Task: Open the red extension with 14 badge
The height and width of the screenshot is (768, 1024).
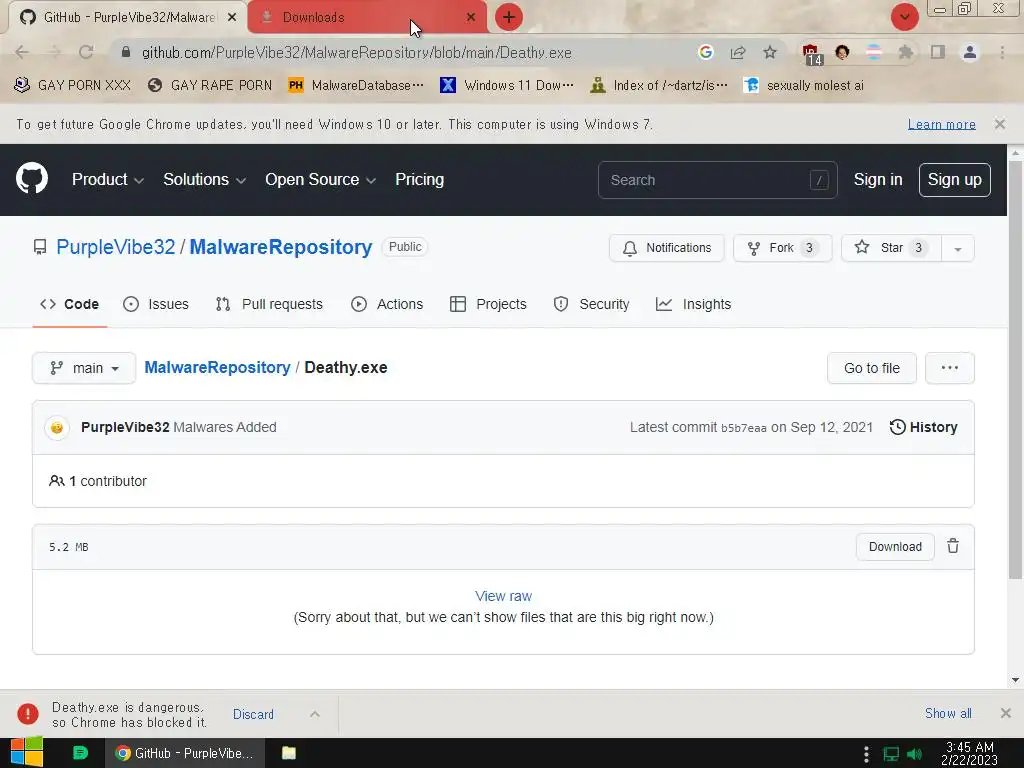Action: 811,54
